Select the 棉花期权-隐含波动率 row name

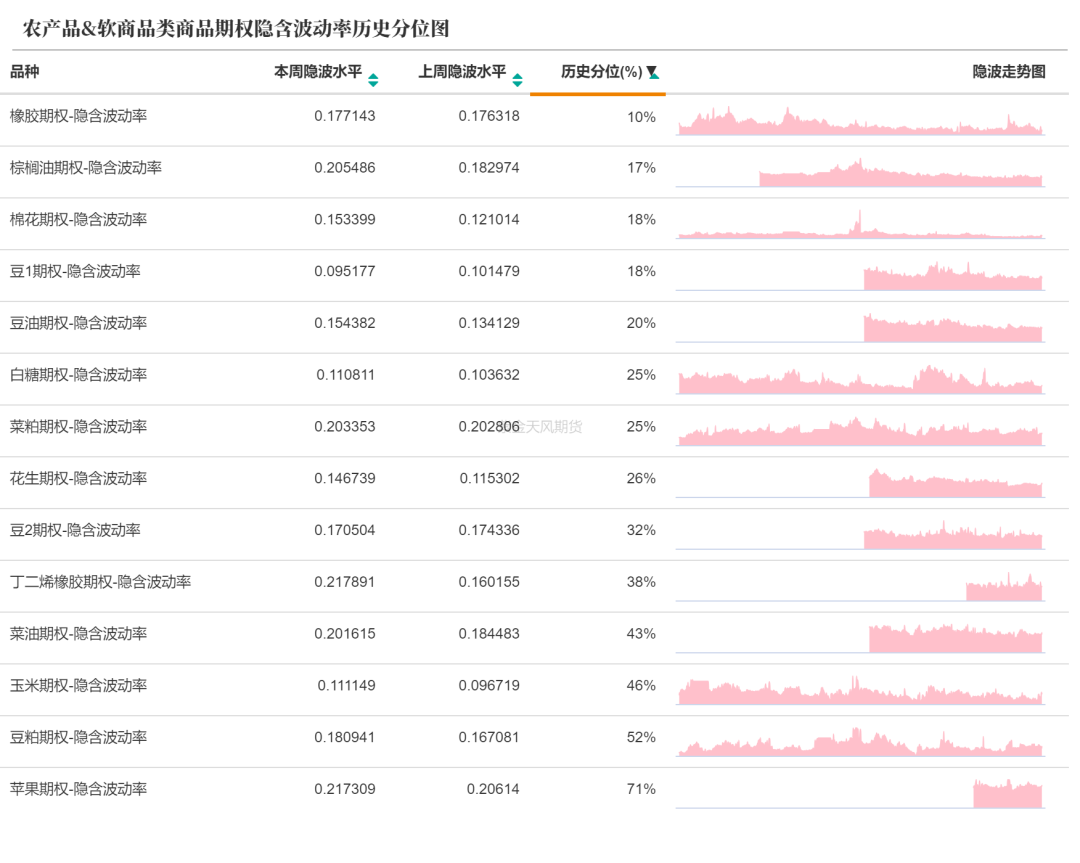pyautogui.click(x=79, y=219)
